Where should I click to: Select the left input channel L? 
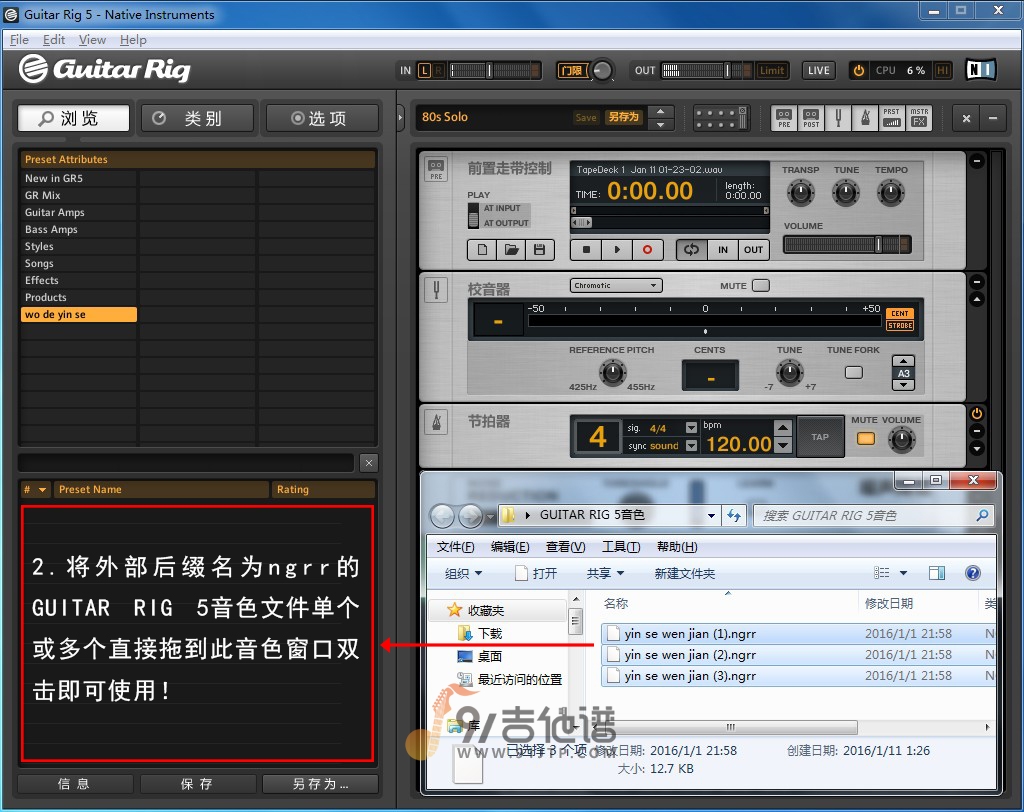pos(424,70)
